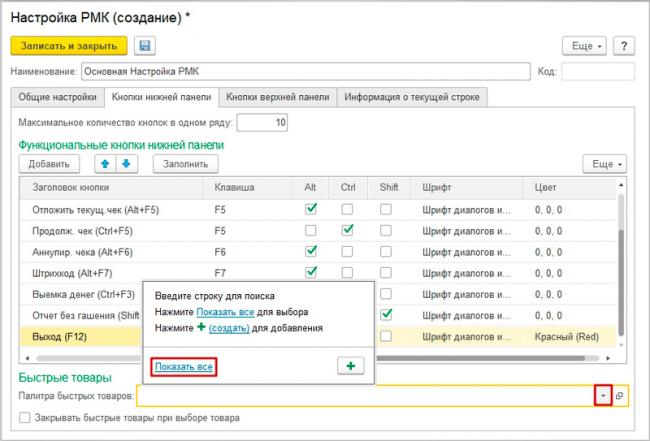Click the Шрифт column header
650x441 pixels.
[467, 187]
